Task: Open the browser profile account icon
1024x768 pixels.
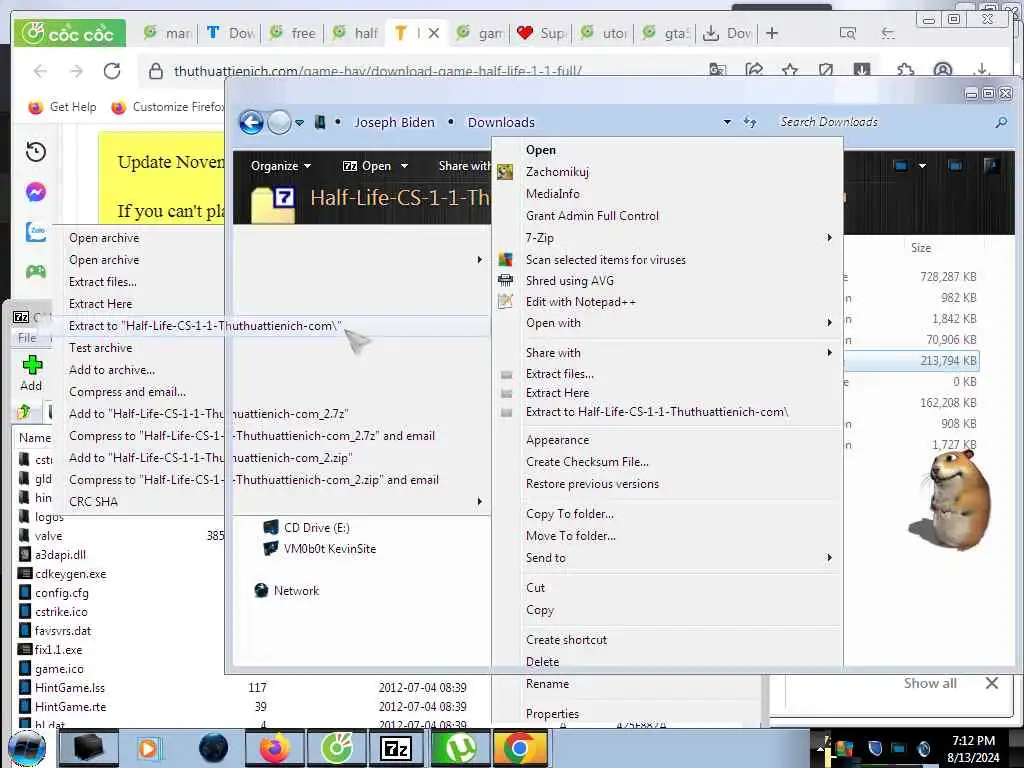Action: (942, 70)
